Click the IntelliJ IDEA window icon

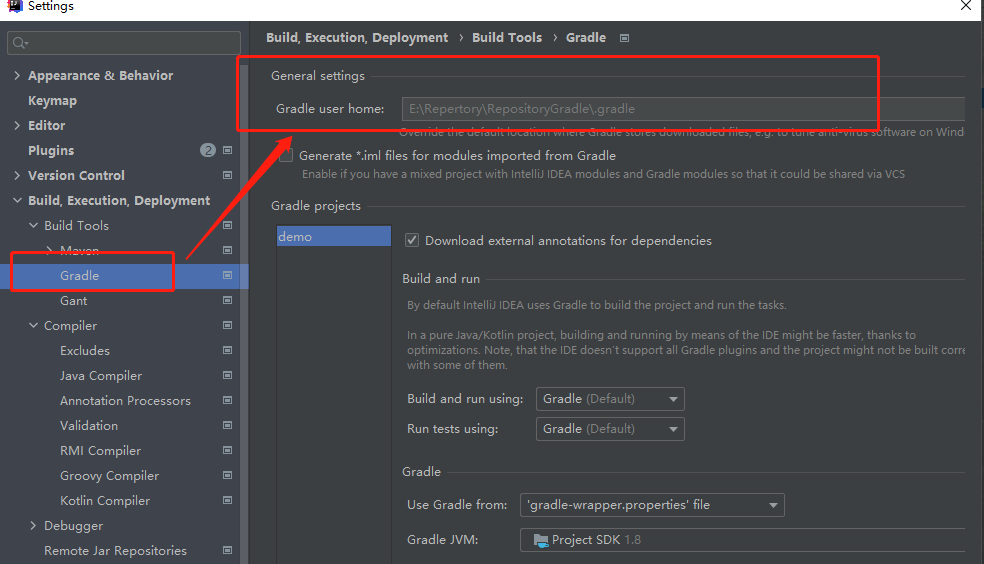14,6
